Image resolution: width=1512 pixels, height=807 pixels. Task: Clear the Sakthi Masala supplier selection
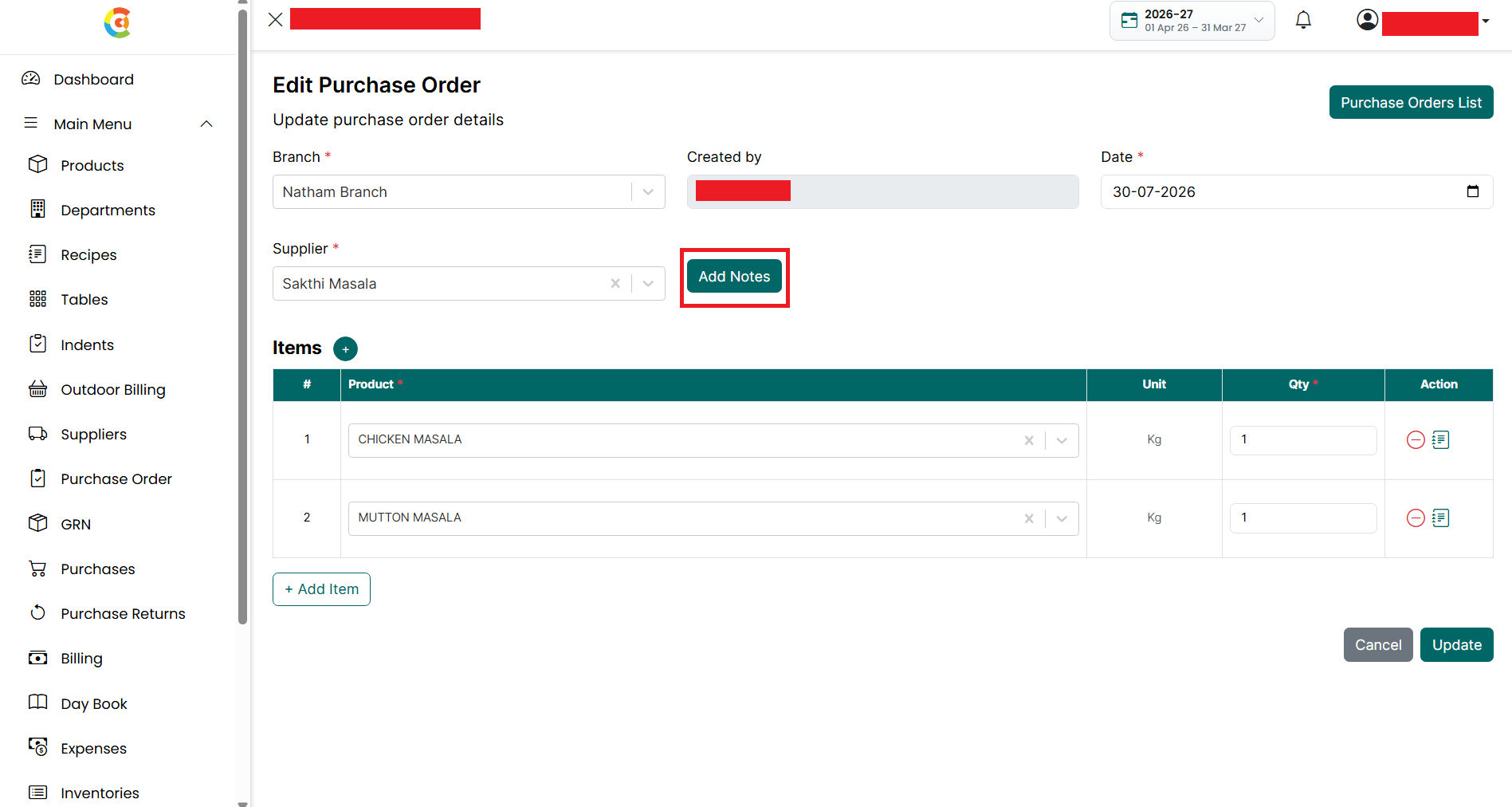click(615, 284)
